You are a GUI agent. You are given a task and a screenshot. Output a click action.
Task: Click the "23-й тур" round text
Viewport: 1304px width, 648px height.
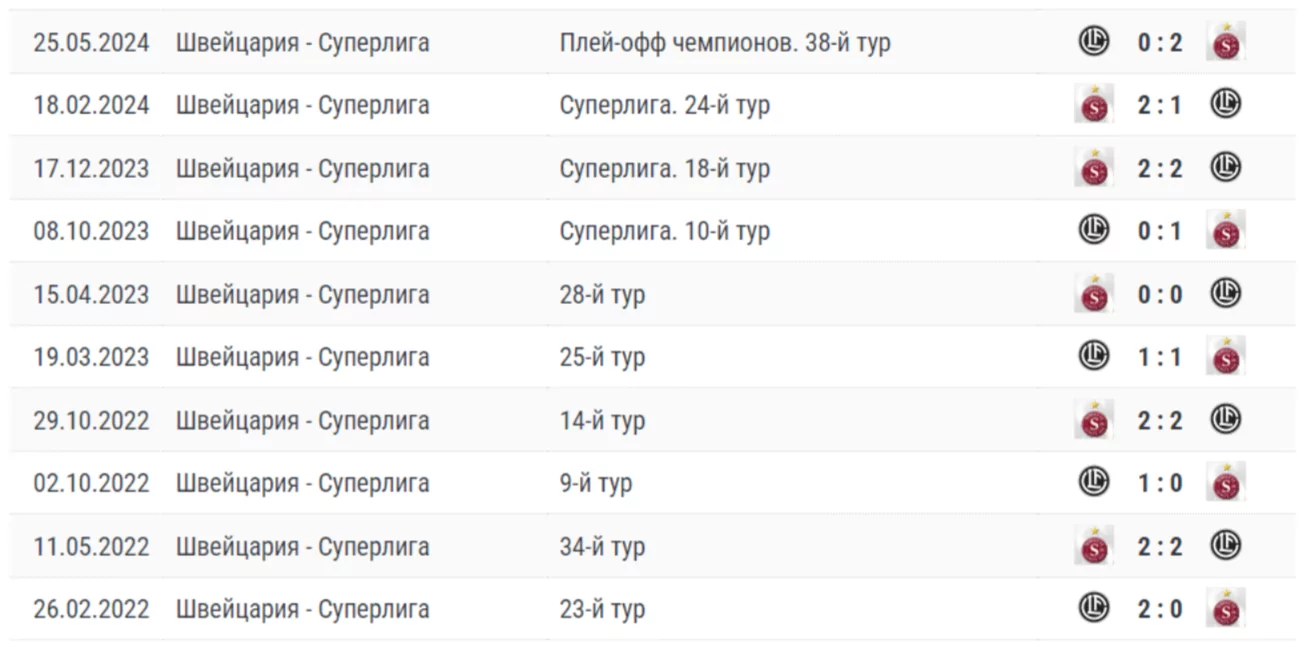[x=602, y=609]
